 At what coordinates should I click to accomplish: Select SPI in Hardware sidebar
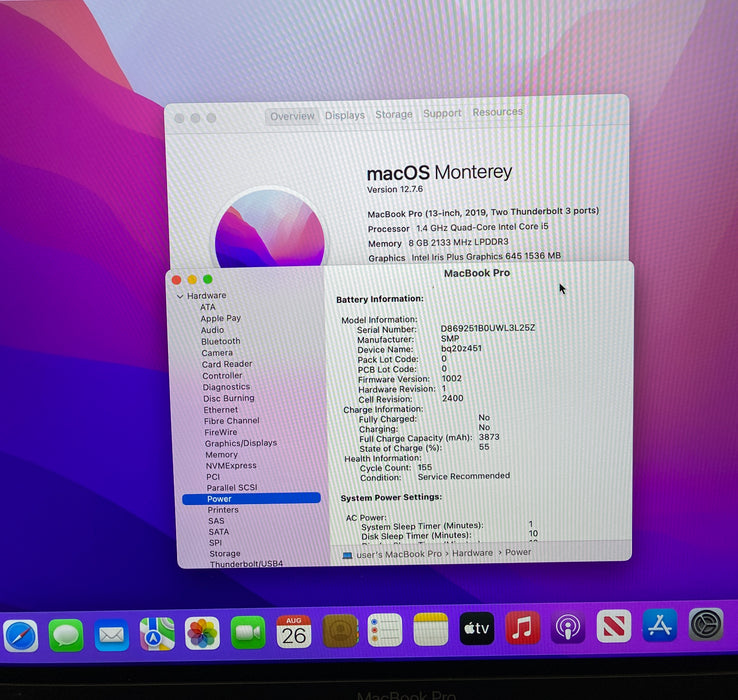[x=215, y=543]
